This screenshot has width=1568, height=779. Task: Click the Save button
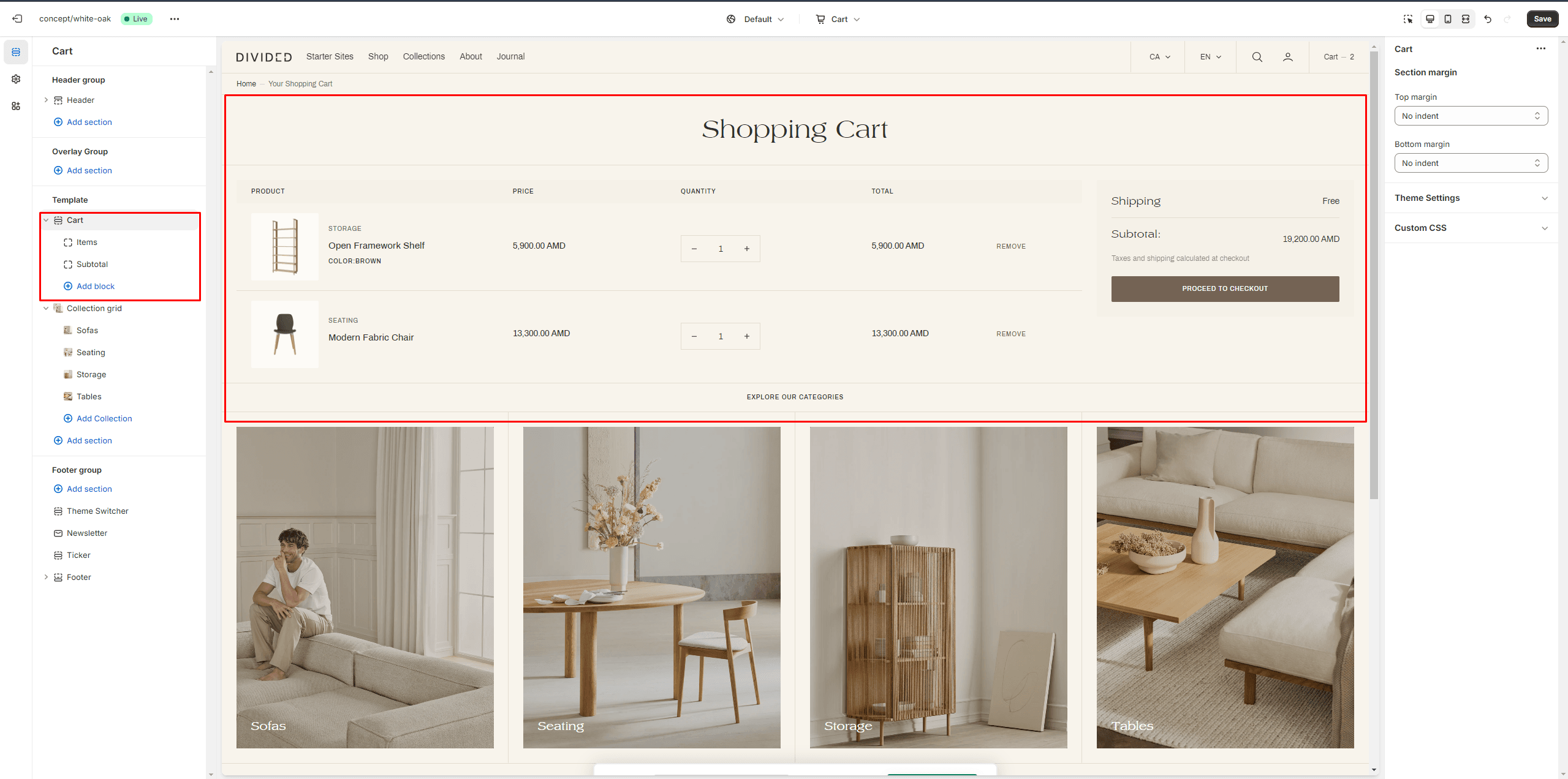[x=1542, y=19]
